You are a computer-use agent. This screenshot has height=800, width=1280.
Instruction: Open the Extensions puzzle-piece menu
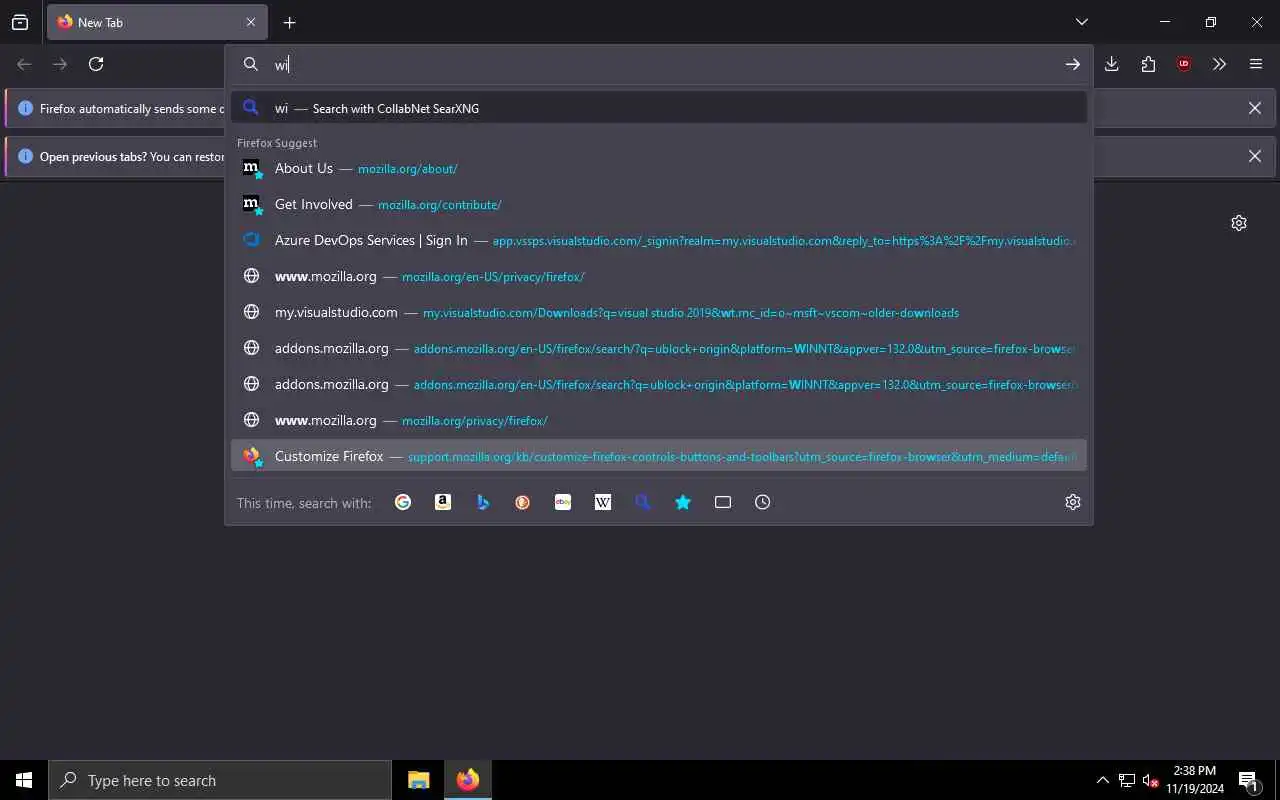point(1148,64)
